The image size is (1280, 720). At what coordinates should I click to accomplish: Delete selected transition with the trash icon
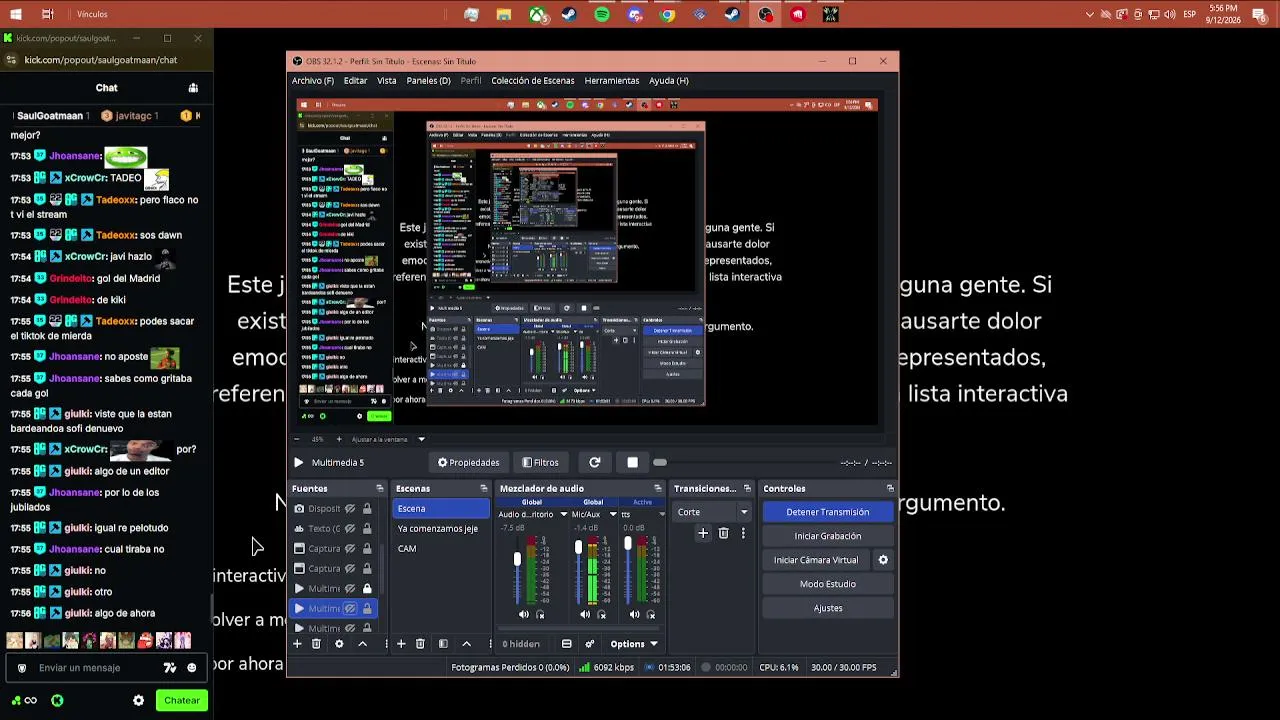(723, 534)
